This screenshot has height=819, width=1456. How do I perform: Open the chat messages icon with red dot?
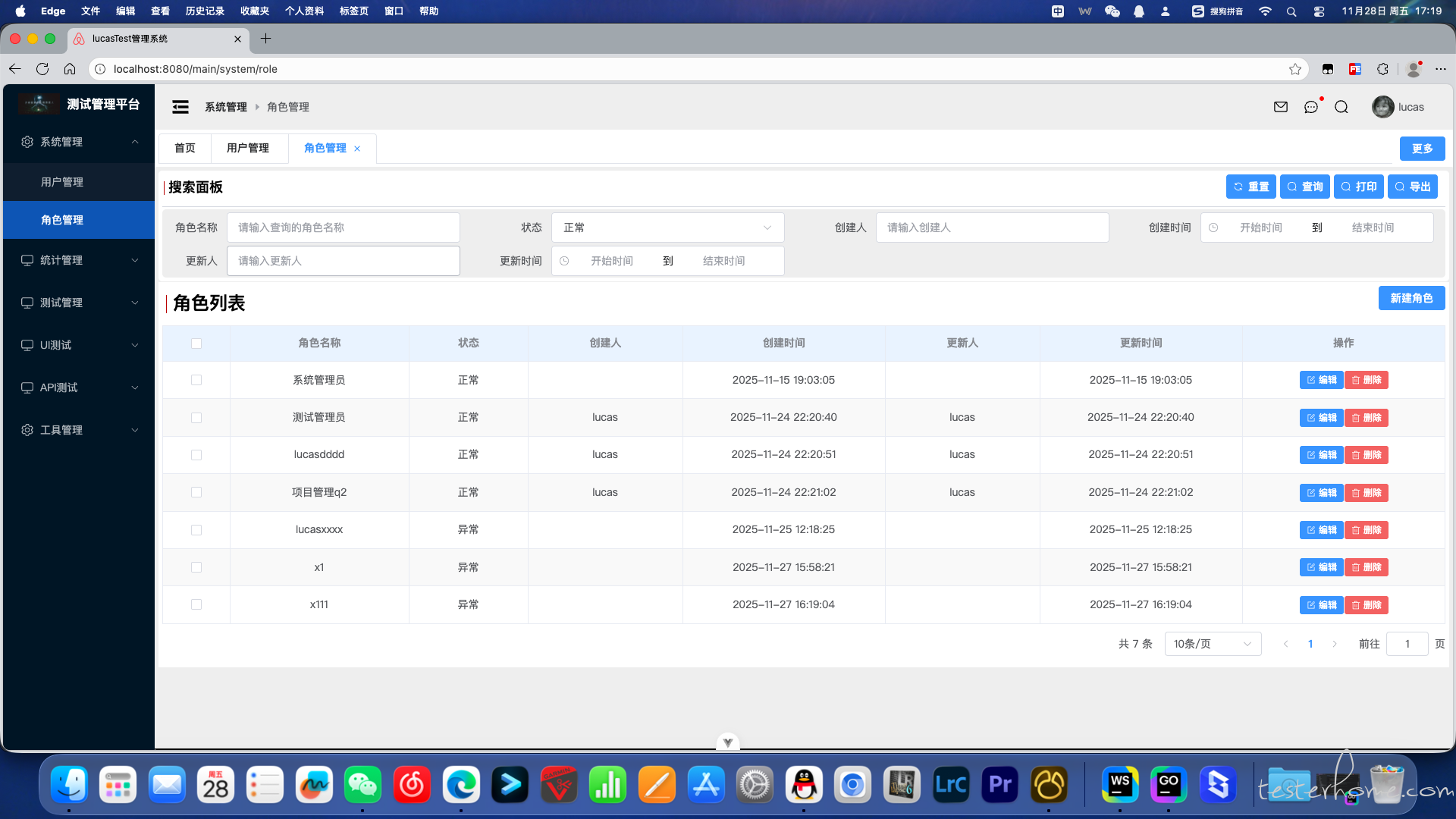(x=1311, y=107)
